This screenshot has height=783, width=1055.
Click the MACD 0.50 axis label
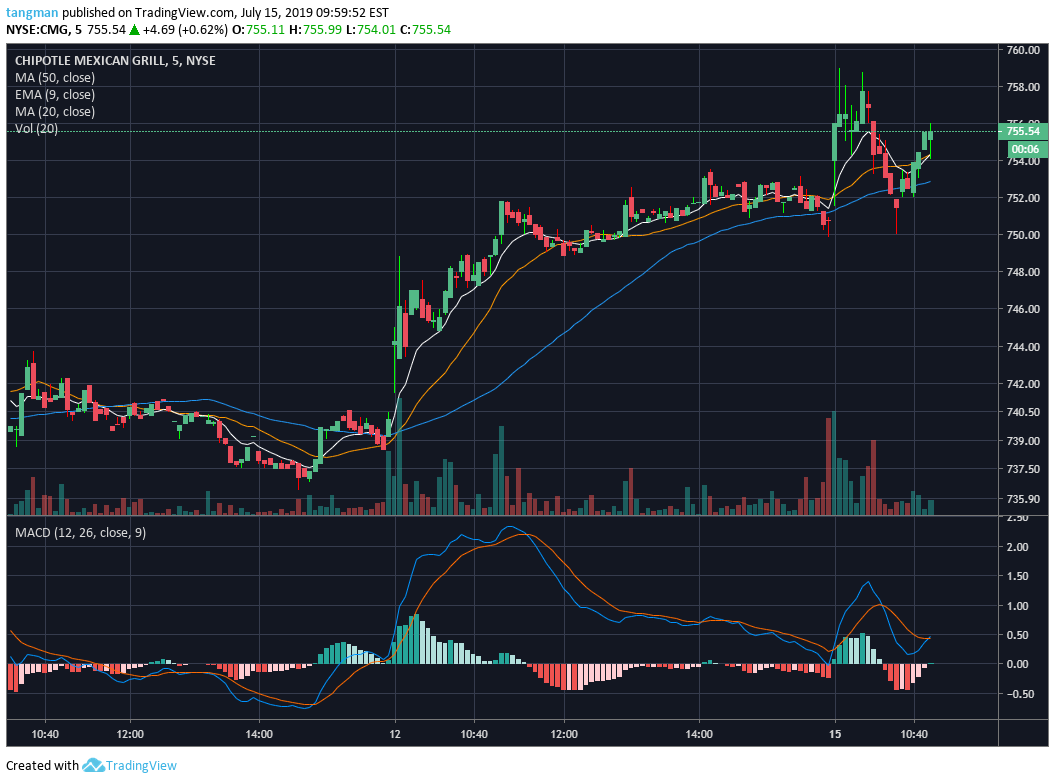(1017, 634)
